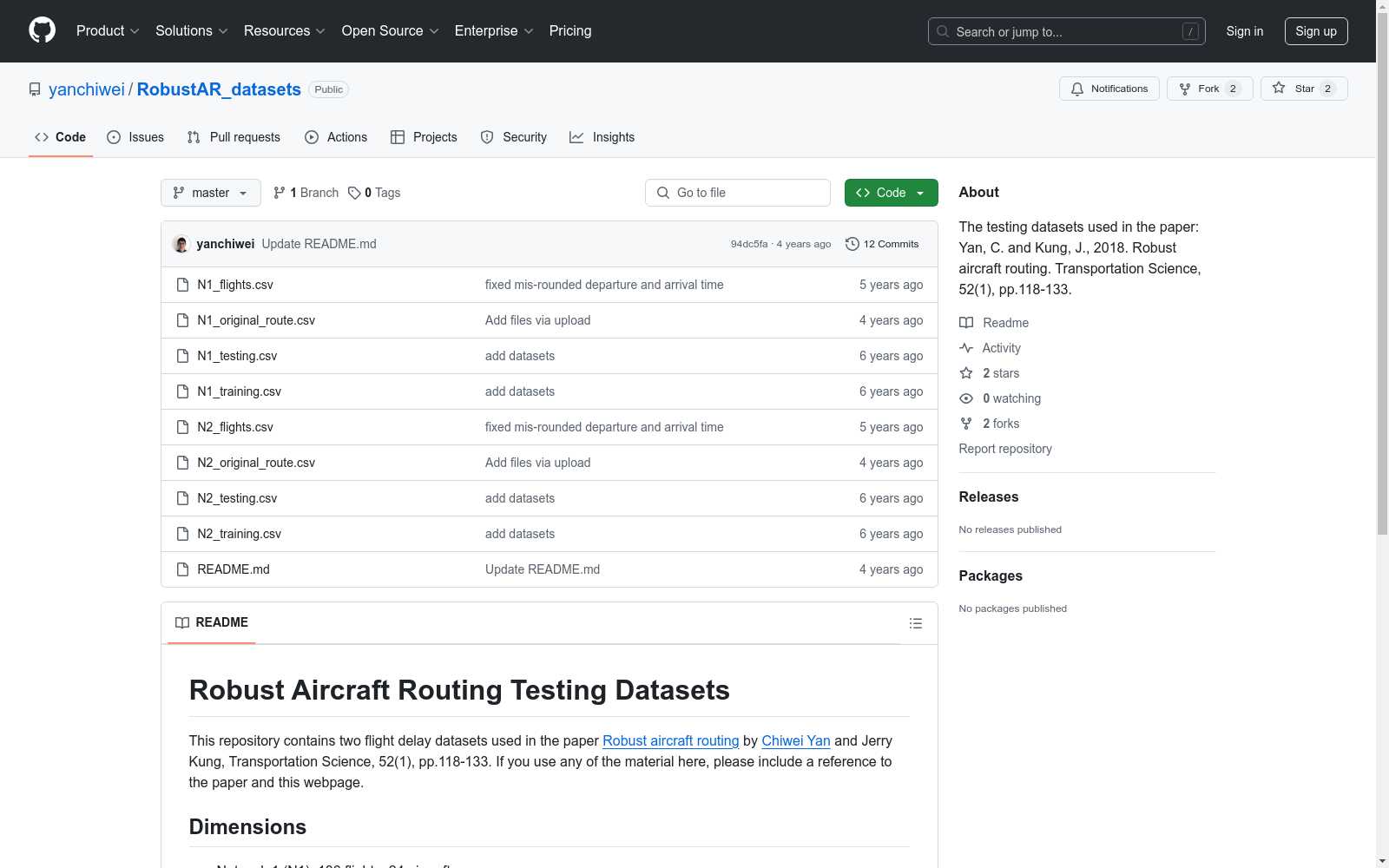Open the README outline list icon

tap(915, 623)
